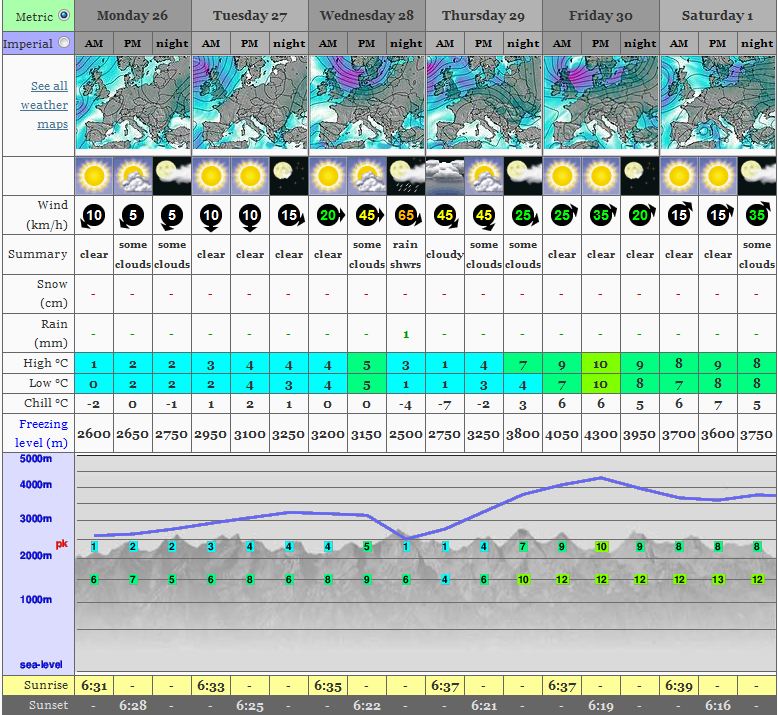The height and width of the screenshot is (715, 778).
Task: Click Wednesday night 65 km/h wind icon
Action: [406, 215]
